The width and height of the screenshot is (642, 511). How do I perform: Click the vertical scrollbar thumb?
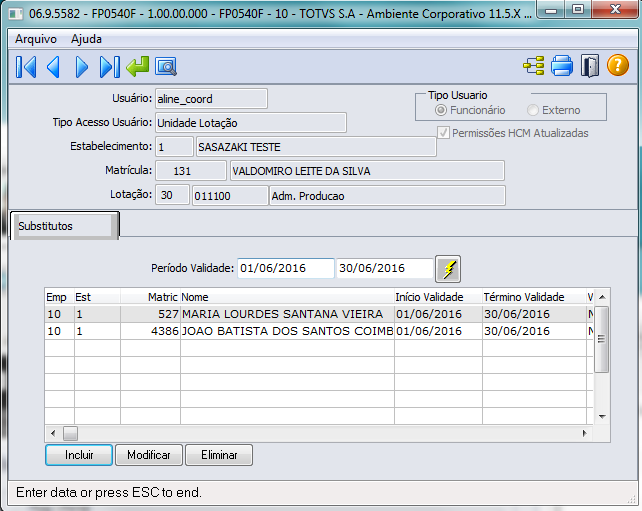(601, 339)
